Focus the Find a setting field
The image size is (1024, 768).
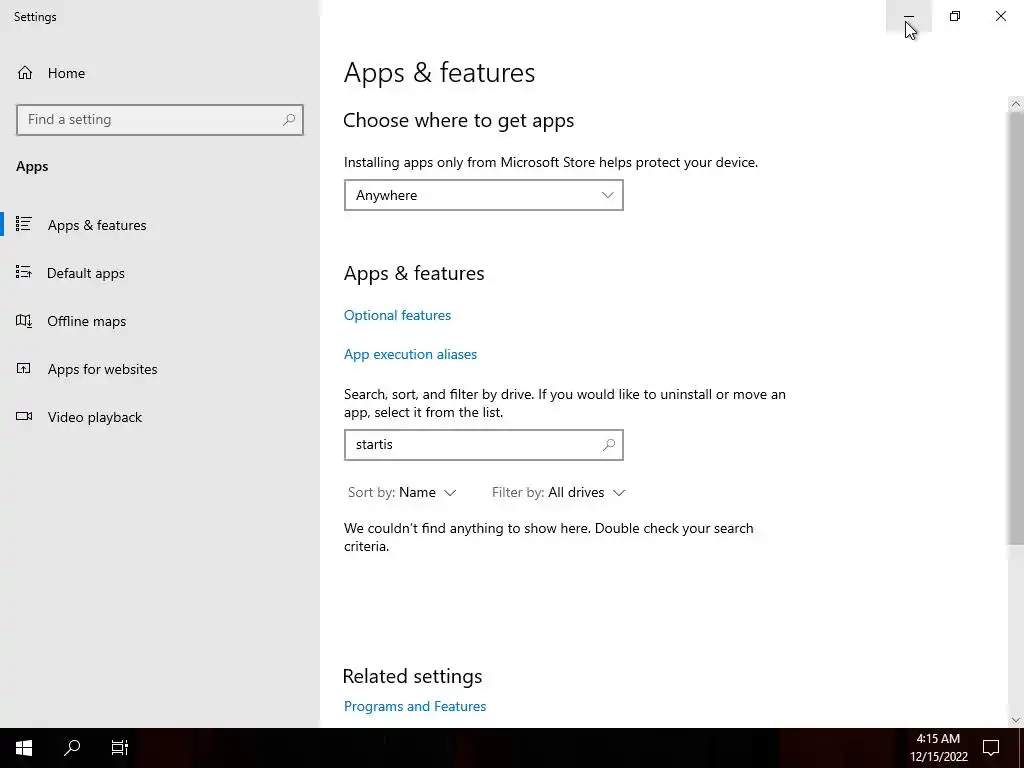(160, 120)
